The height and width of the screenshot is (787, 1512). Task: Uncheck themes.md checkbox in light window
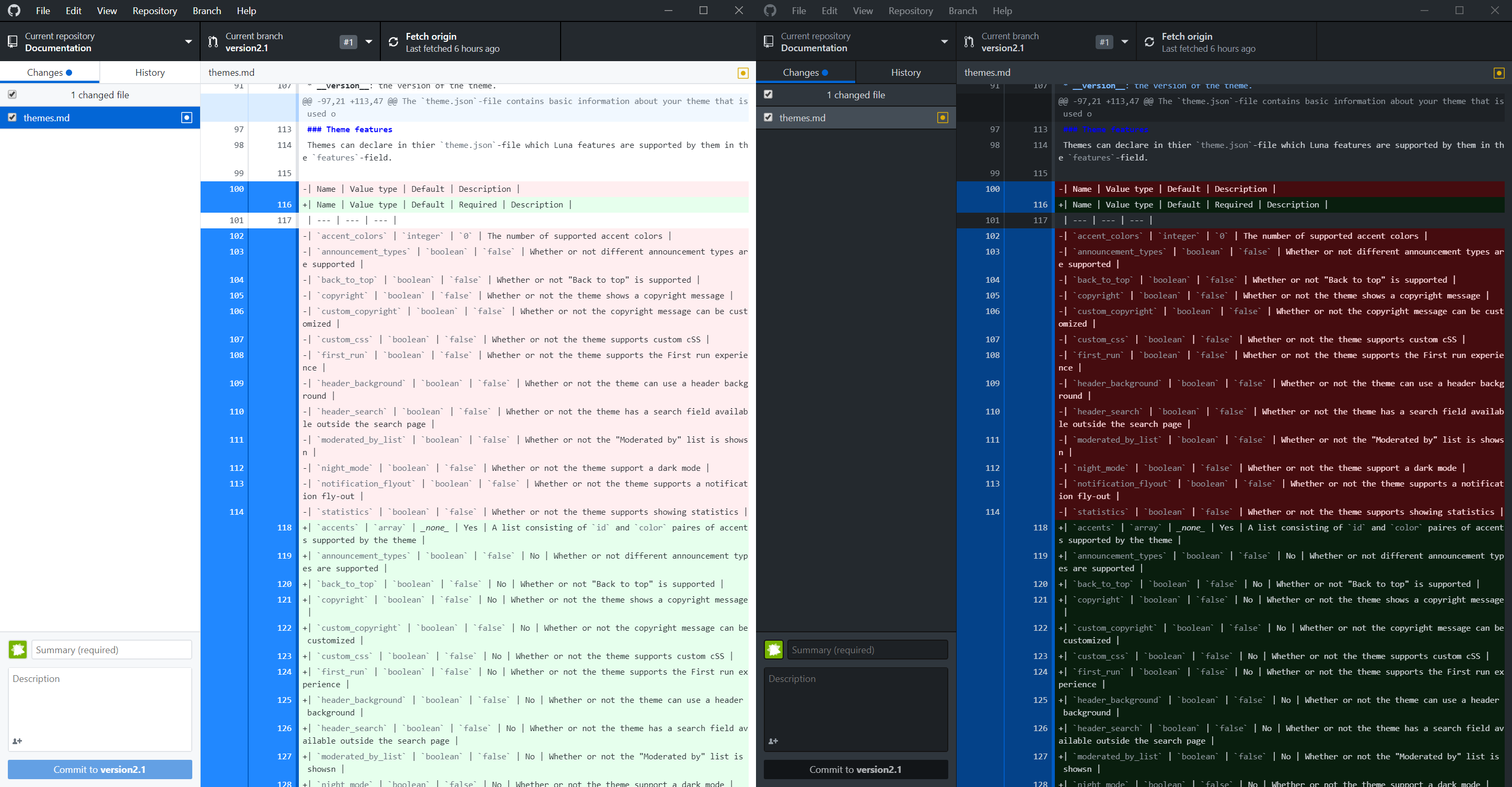[x=13, y=118]
